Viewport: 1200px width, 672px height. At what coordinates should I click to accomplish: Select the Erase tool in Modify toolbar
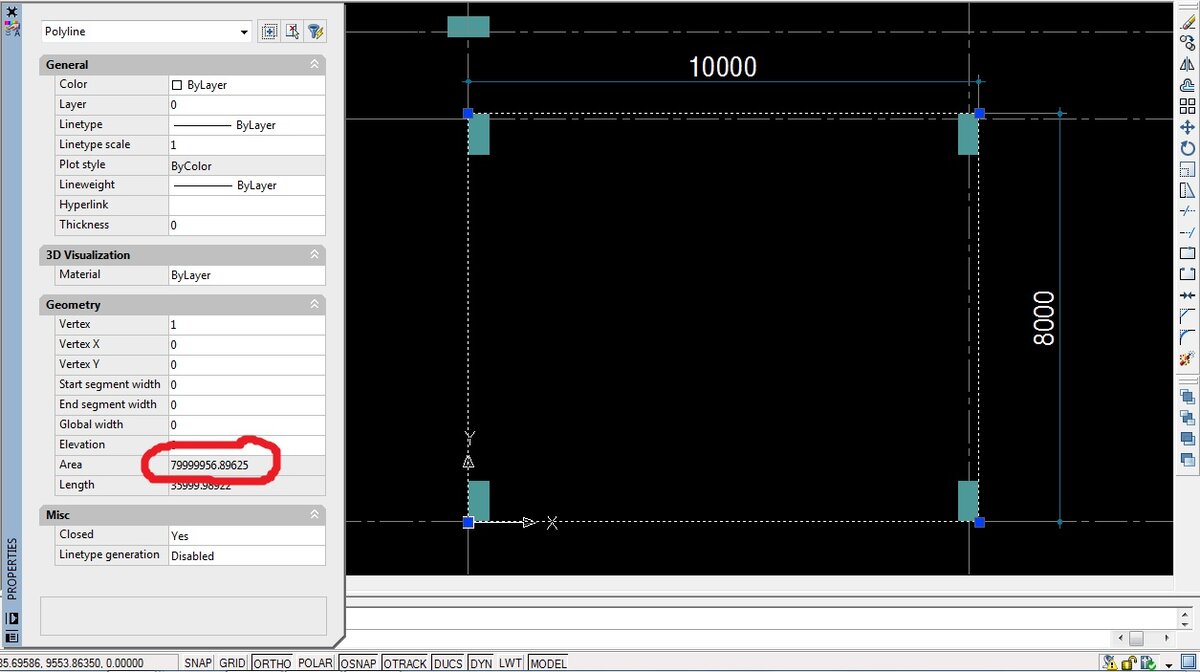1187,21
